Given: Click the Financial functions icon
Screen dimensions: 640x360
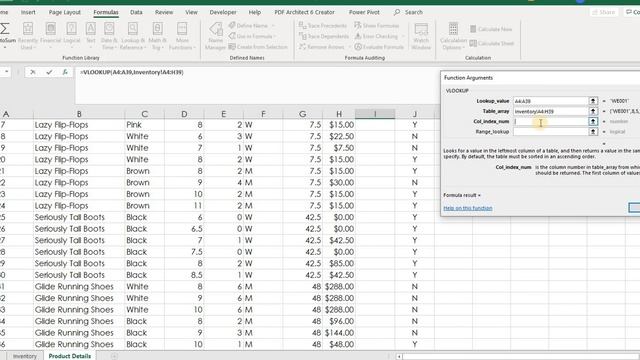Looking at the screenshot, I should point(51,29).
